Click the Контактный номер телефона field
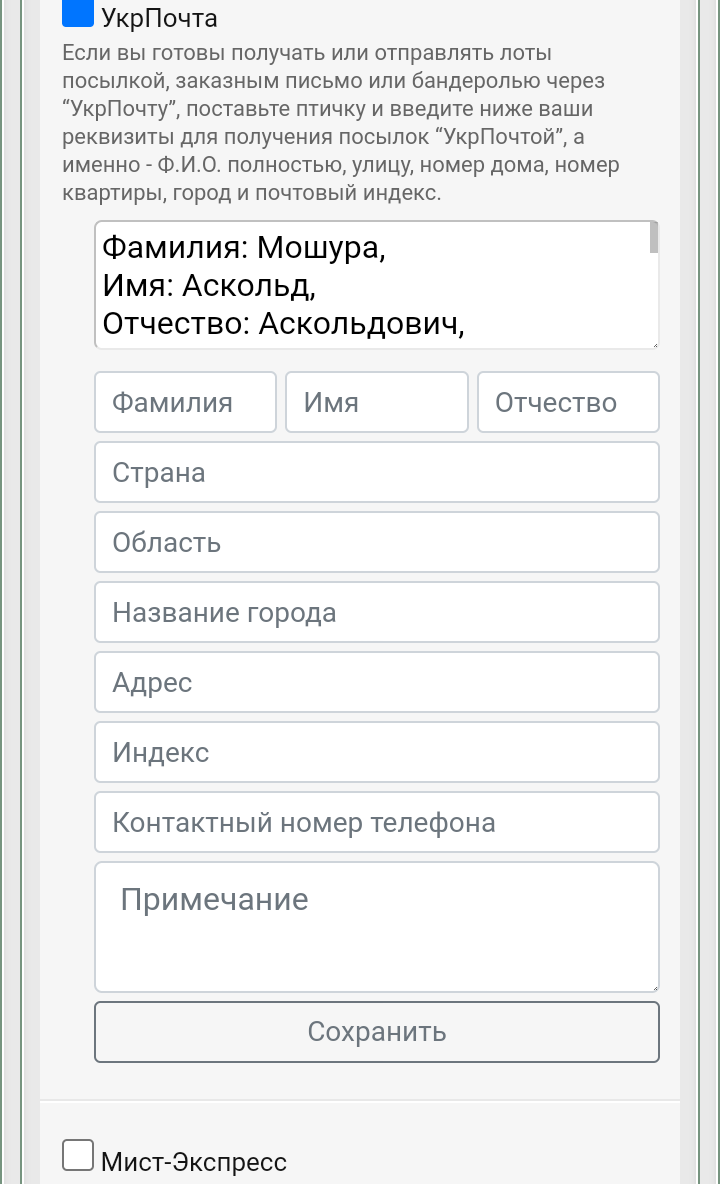 [x=377, y=822]
